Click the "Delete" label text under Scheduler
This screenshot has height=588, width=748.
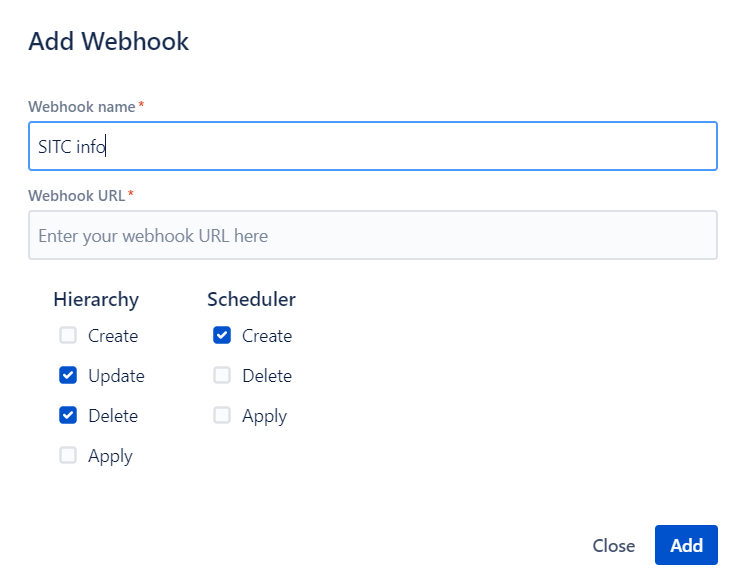tap(267, 376)
